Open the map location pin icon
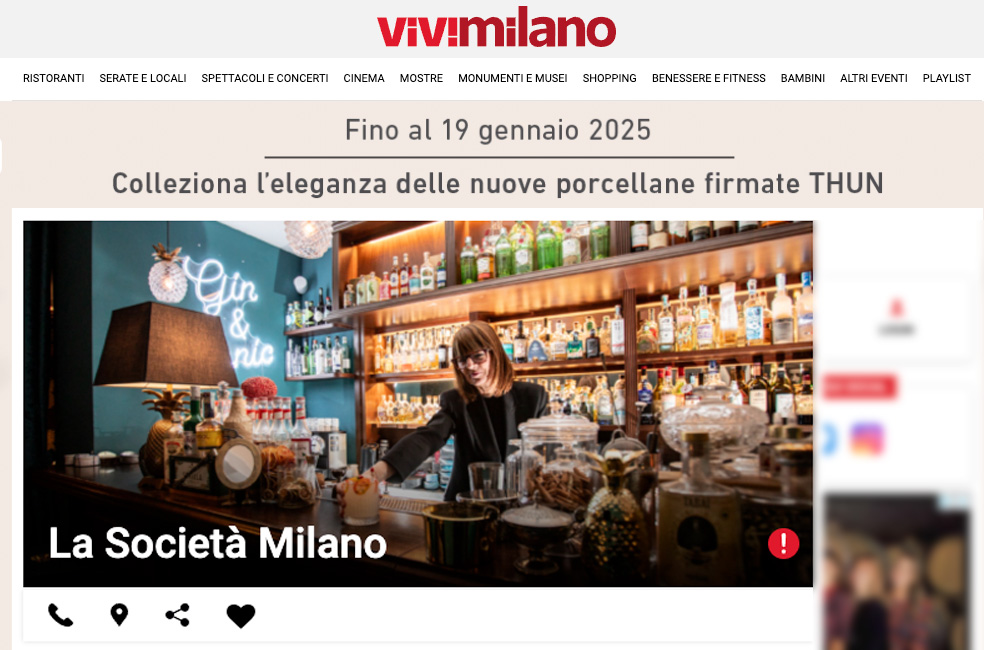984x650 pixels. click(119, 615)
